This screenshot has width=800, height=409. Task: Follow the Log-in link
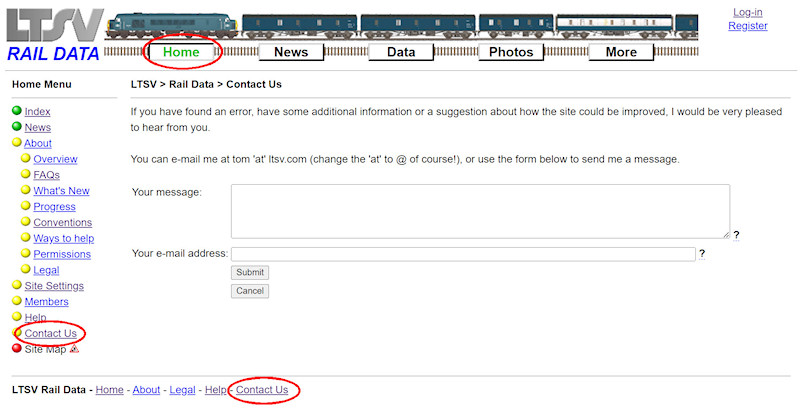coord(747,12)
